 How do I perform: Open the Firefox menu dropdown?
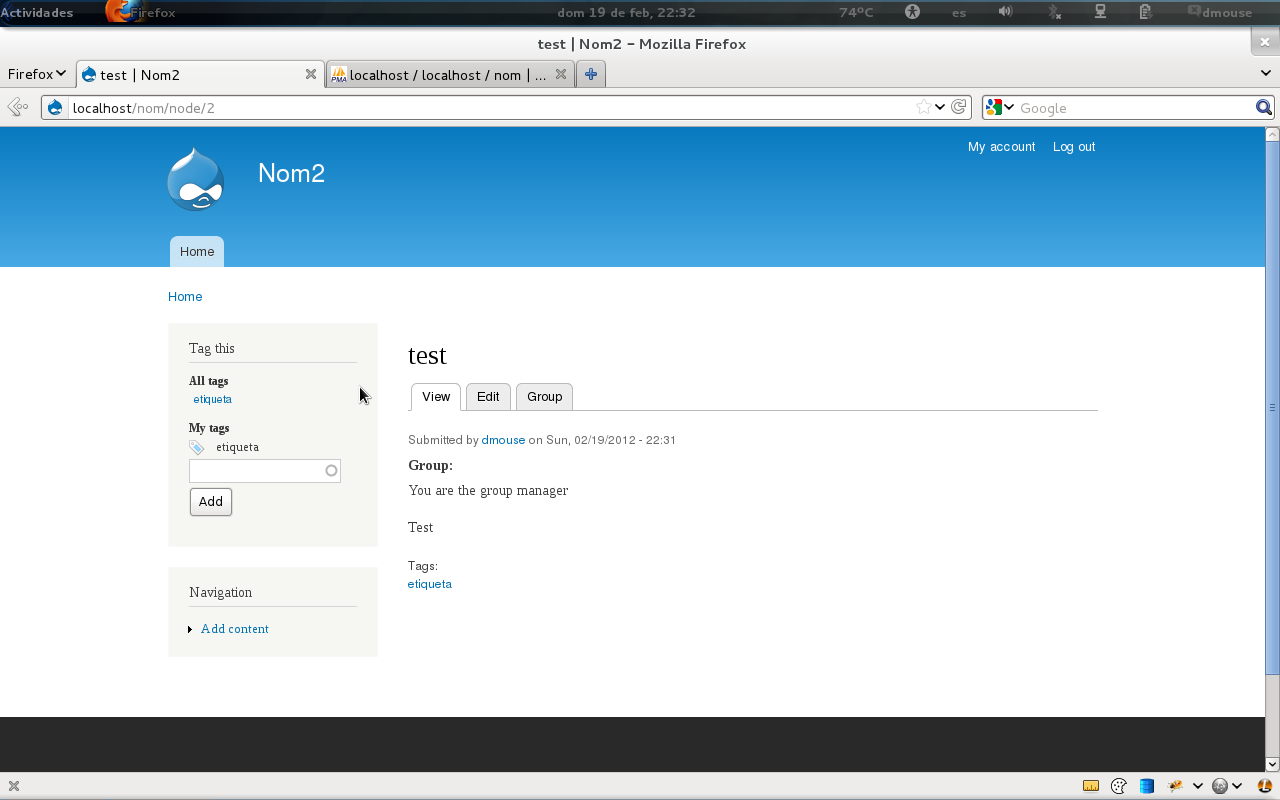[37, 74]
